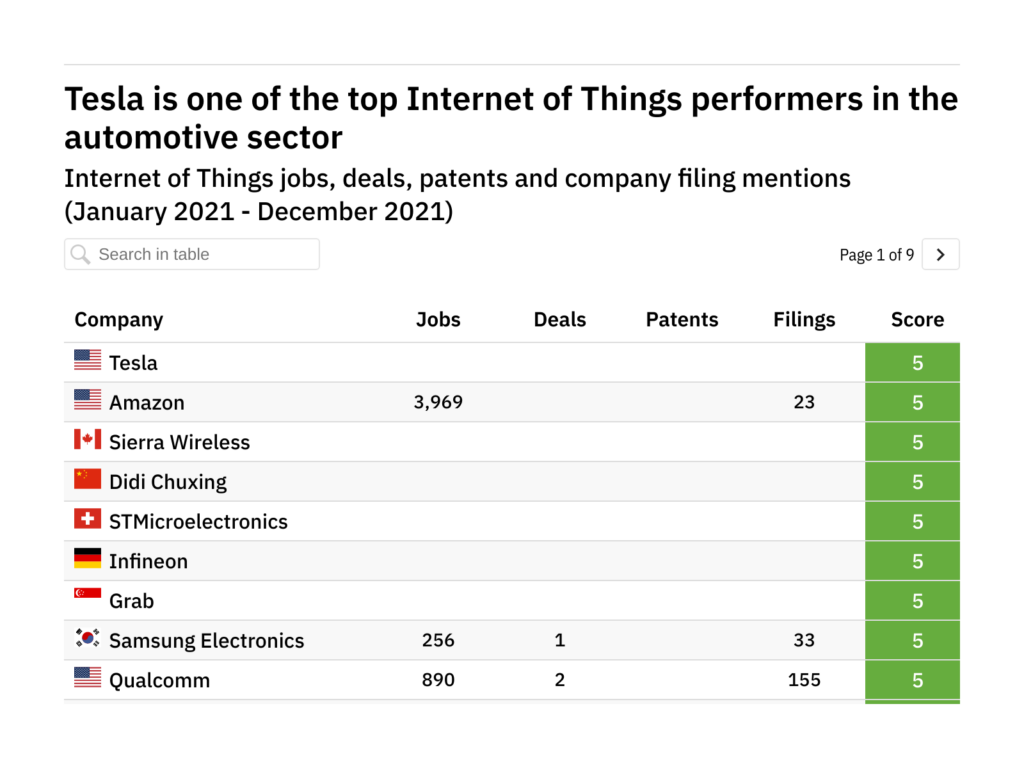This screenshot has width=1024, height=768.
Task: Click the Swiss flag beside STMicroelectronics
Action: click(x=88, y=519)
